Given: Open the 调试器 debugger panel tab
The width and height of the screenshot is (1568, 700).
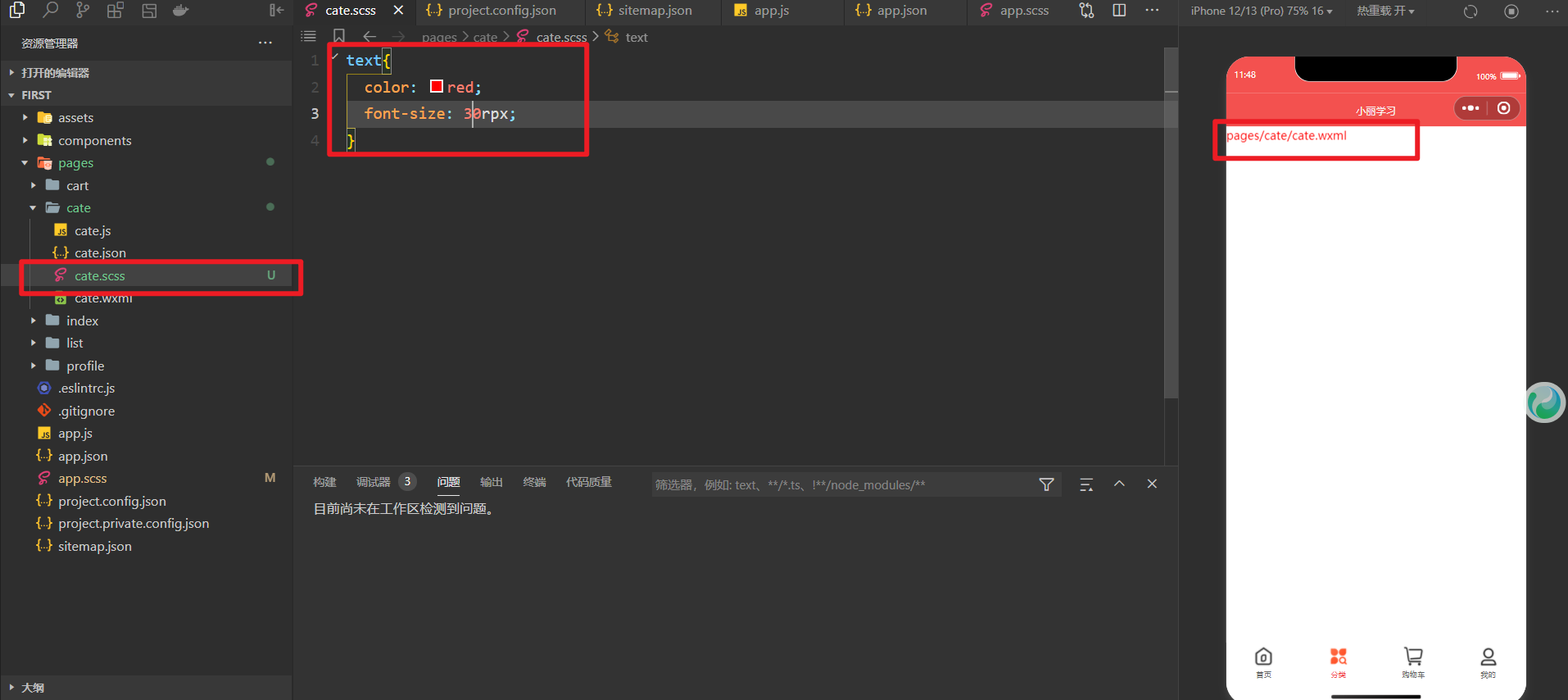Looking at the screenshot, I should [x=374, y=482].
